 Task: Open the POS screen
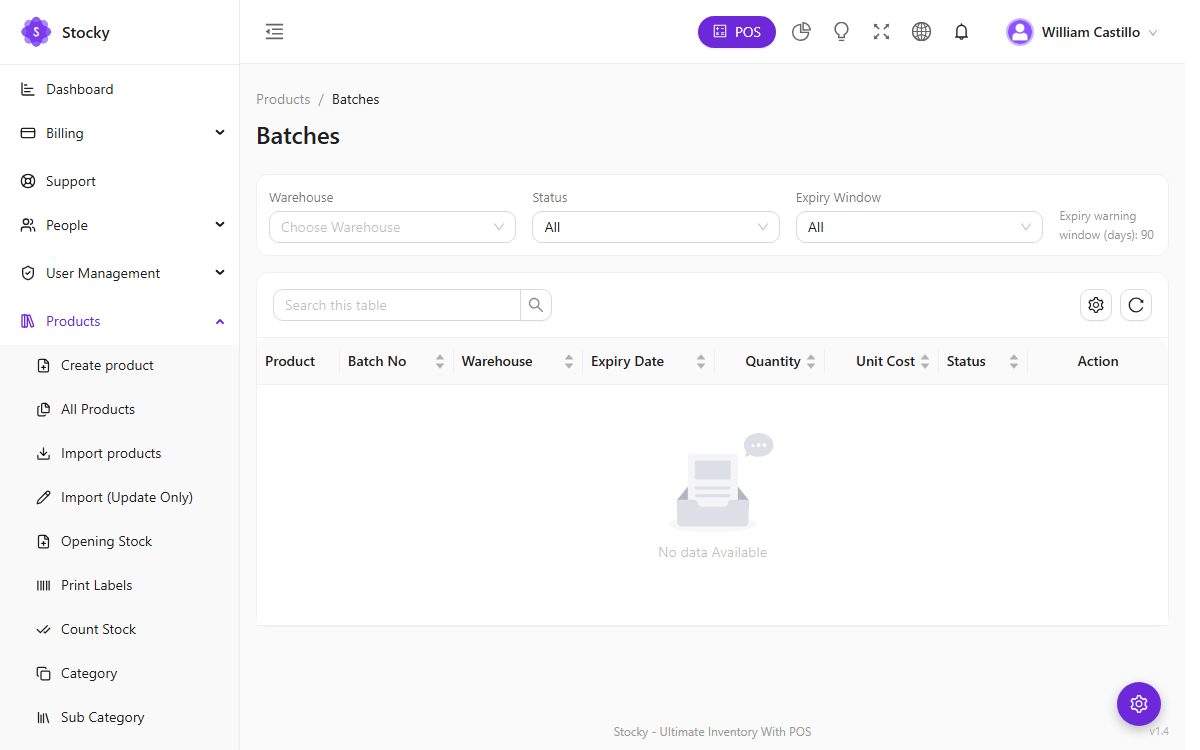tap(737, 32)
